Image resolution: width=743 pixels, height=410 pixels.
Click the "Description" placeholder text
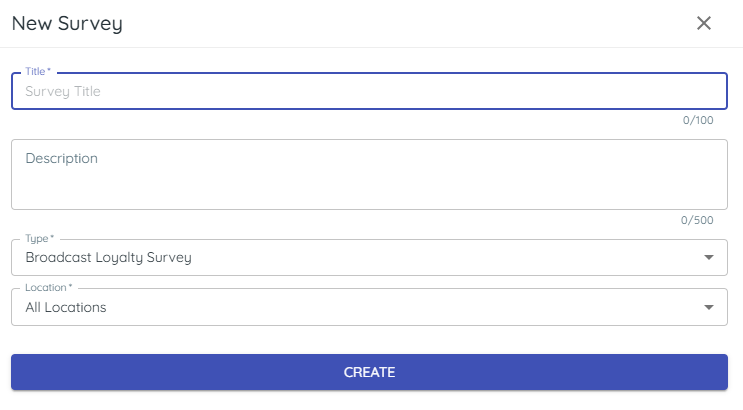(x=61, y=158)
